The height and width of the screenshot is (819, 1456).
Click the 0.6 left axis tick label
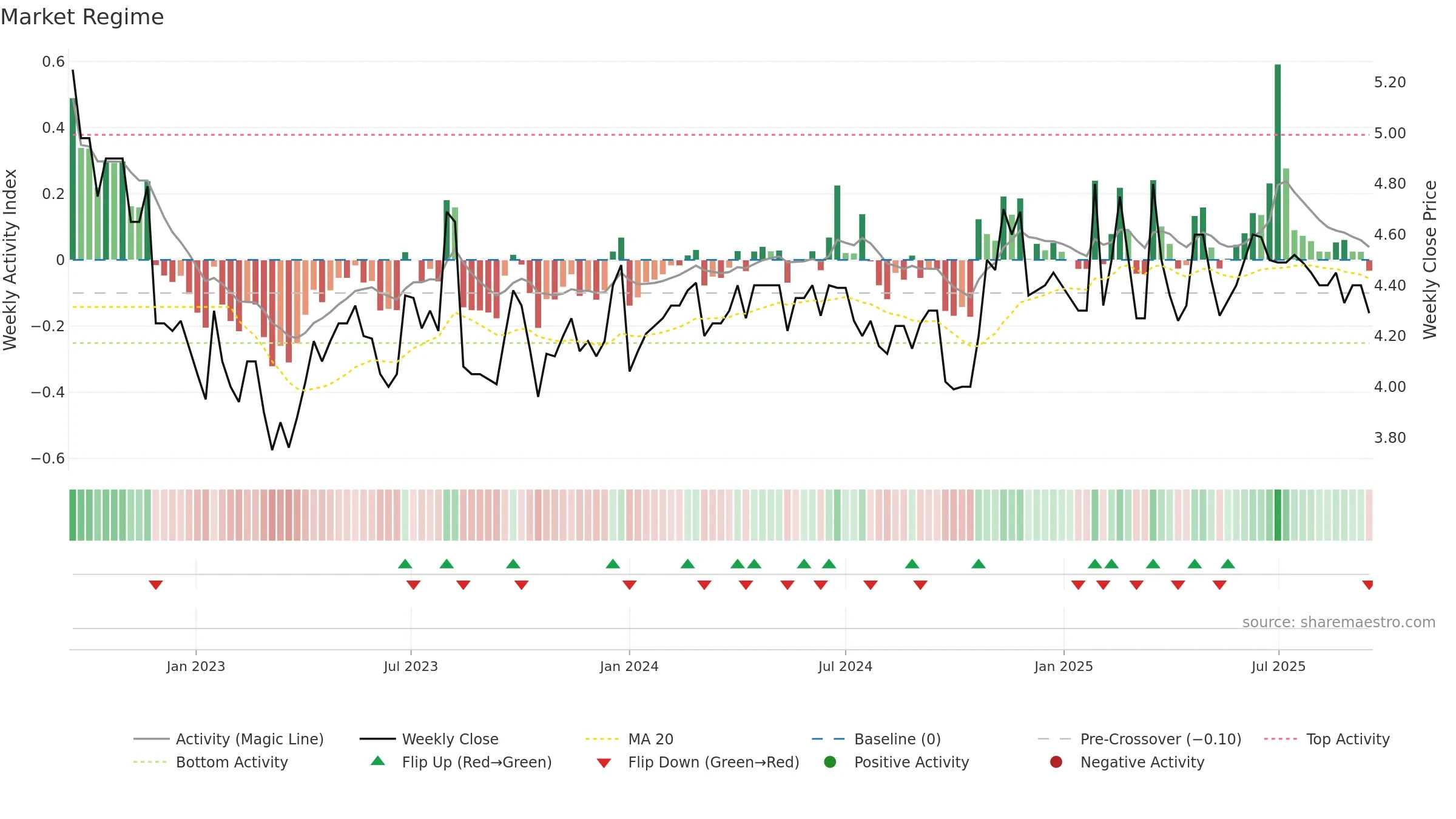click(x=53, y=61)
